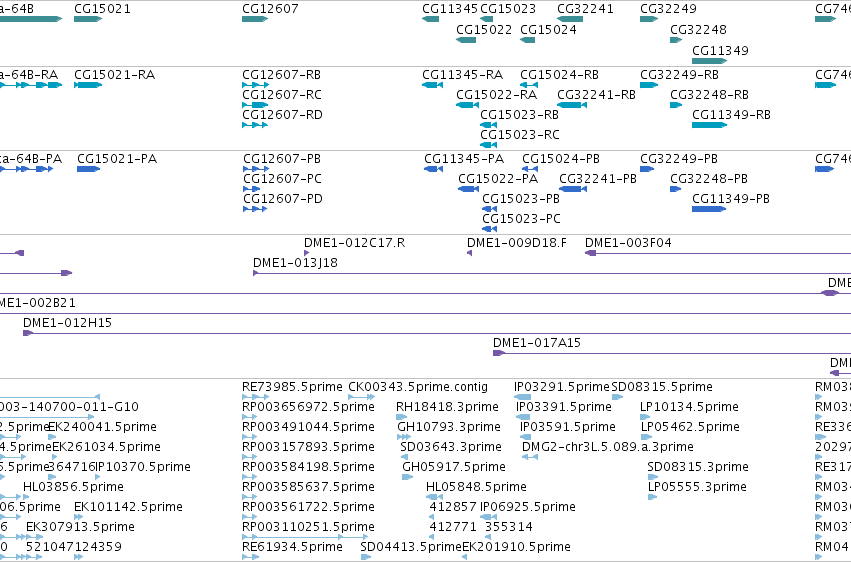Screen dimensions: 851x562
Task: Select the CG12607 gene glyph
Action: 255,19
